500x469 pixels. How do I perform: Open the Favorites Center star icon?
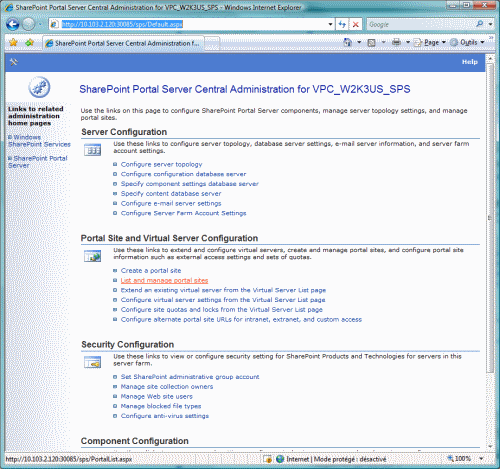pos(13,43)
